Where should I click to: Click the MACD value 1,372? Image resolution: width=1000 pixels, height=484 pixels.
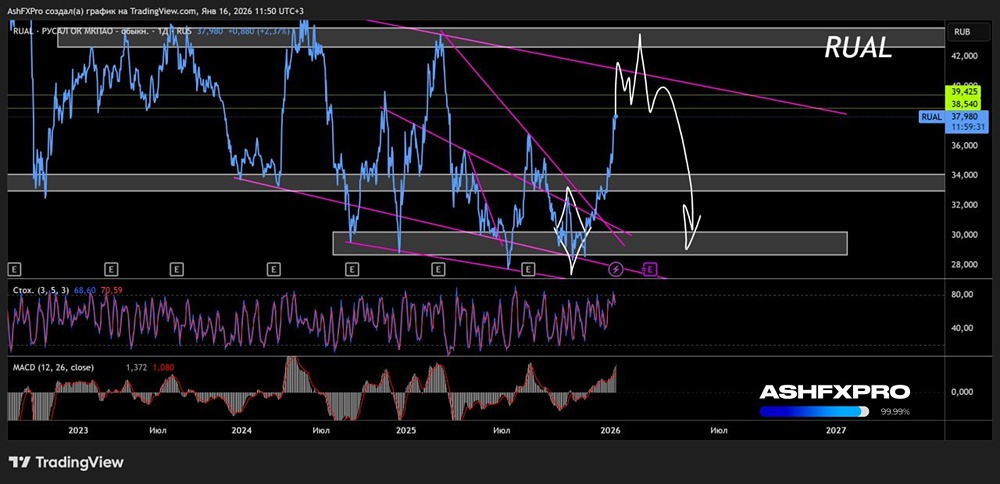[136, 367]
